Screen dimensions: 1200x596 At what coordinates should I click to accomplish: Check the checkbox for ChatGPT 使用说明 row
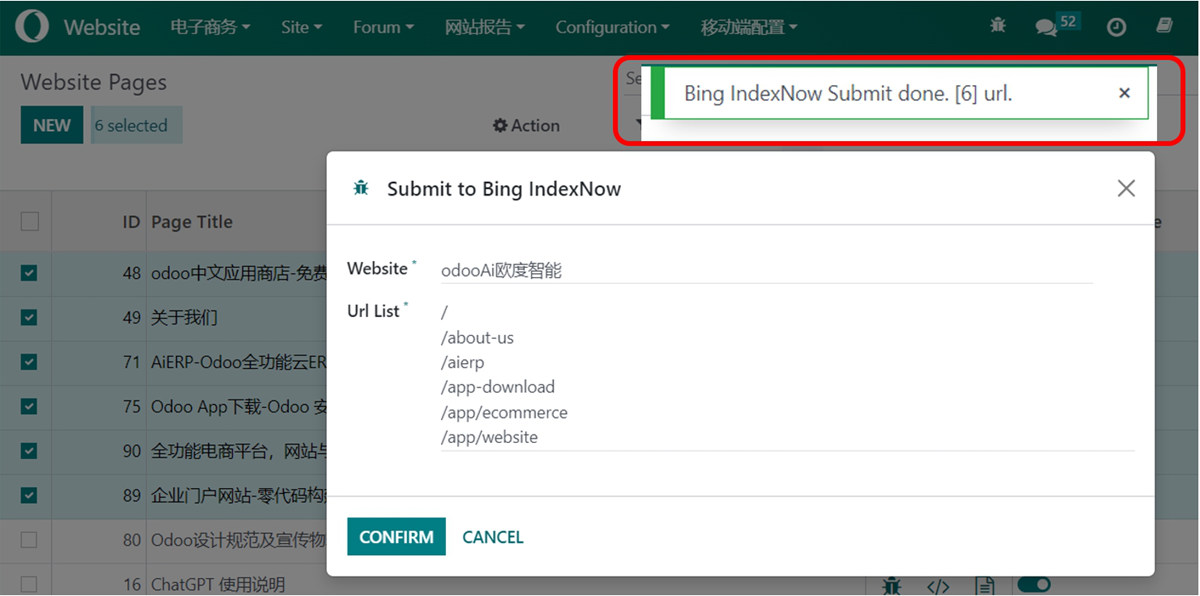click(29, 584)
